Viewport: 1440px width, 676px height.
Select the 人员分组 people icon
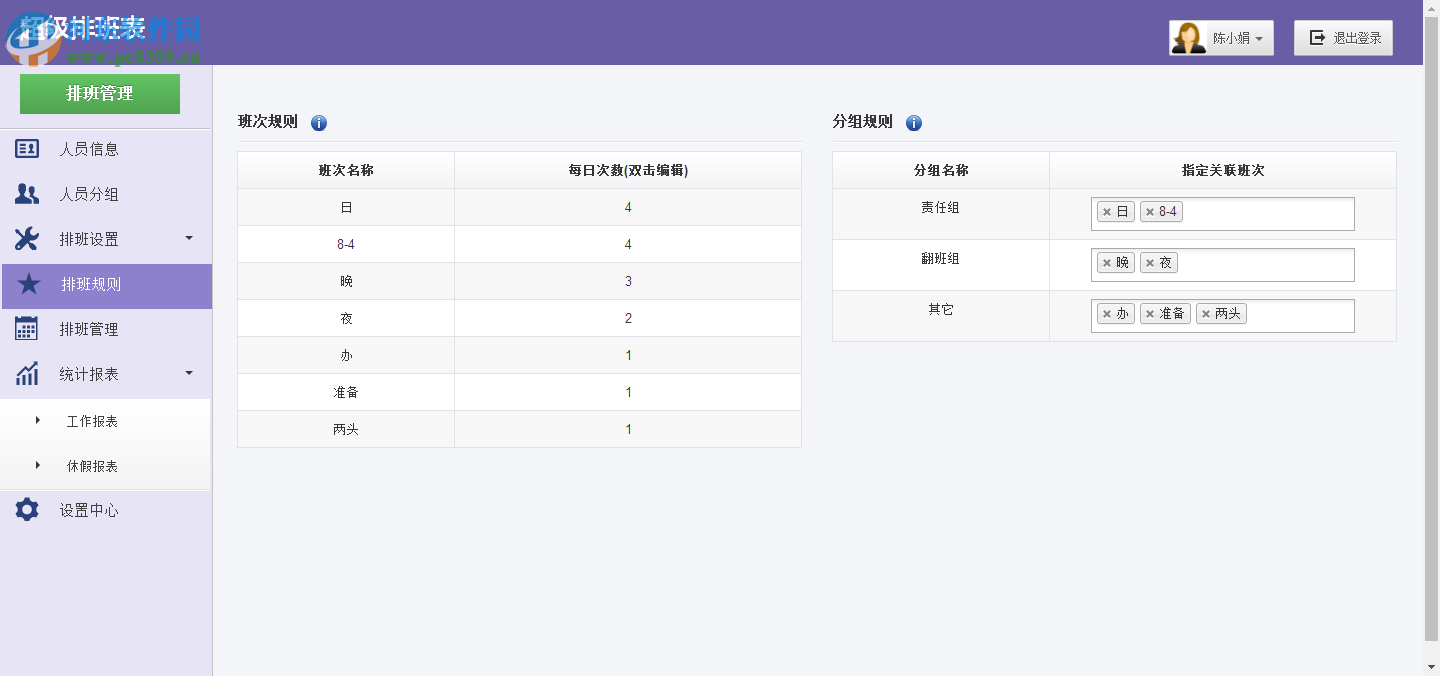(25, 194)
